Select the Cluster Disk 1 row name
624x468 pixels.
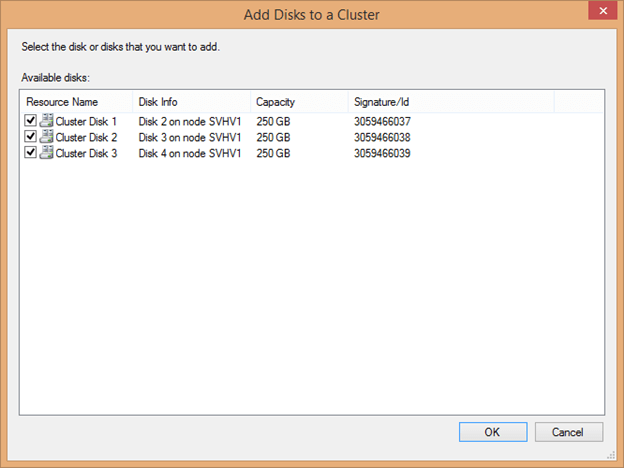(x=86, y=121)
